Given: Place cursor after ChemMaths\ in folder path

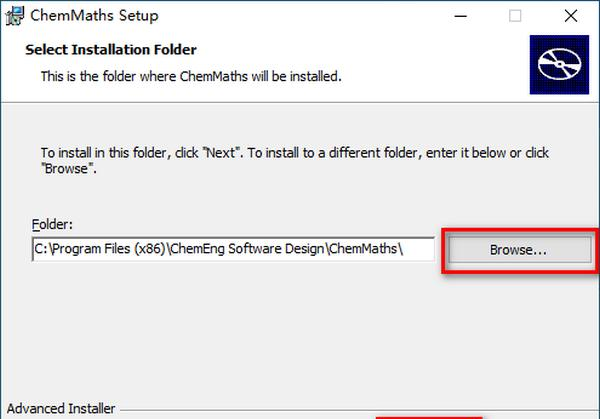Looking at the screenshot, I should [x=404, y=249].
